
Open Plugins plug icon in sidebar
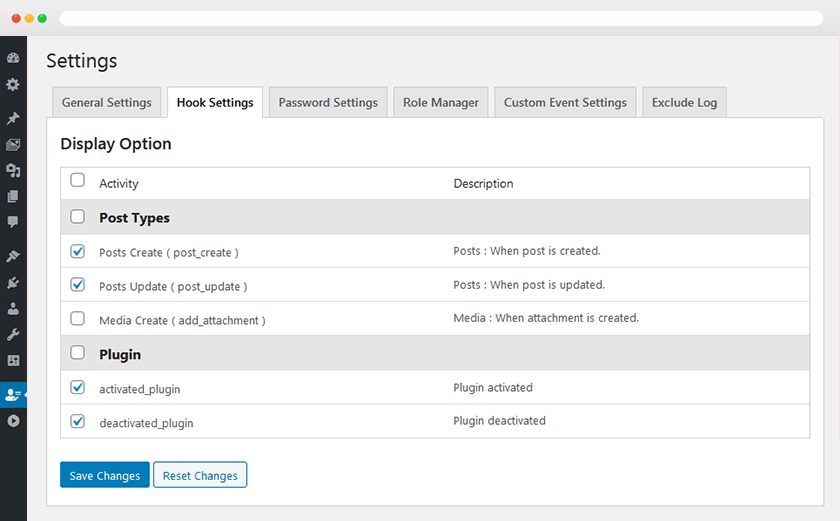click(x=13, y=283)
